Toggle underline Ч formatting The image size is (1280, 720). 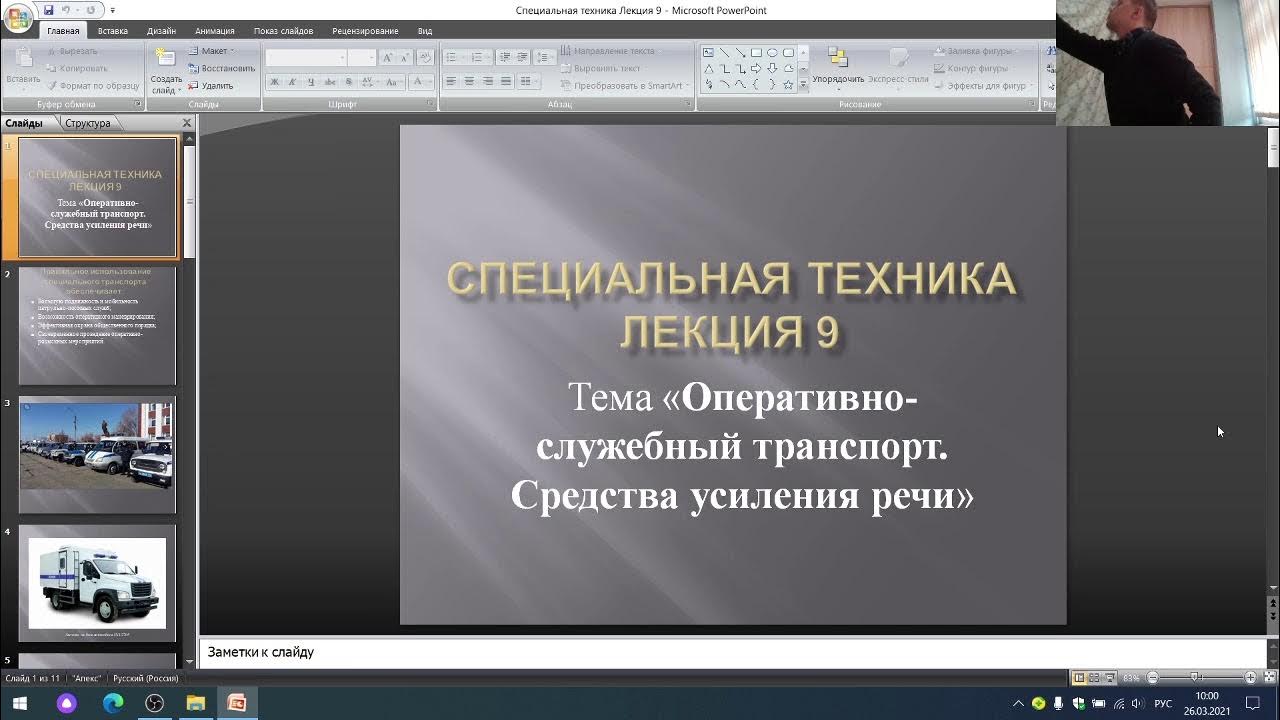[310, 82]
